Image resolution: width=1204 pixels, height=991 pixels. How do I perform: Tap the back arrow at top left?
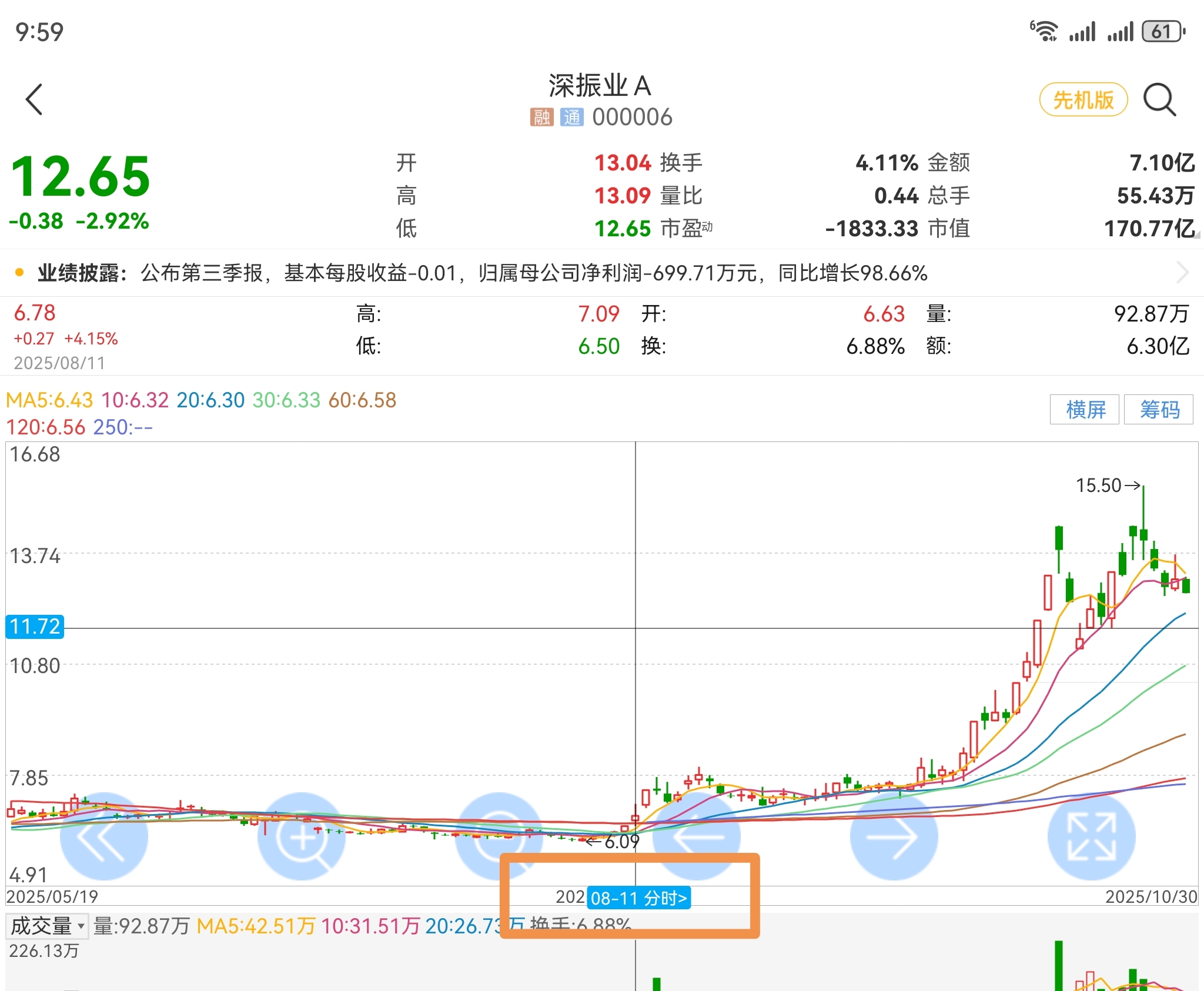35,99
